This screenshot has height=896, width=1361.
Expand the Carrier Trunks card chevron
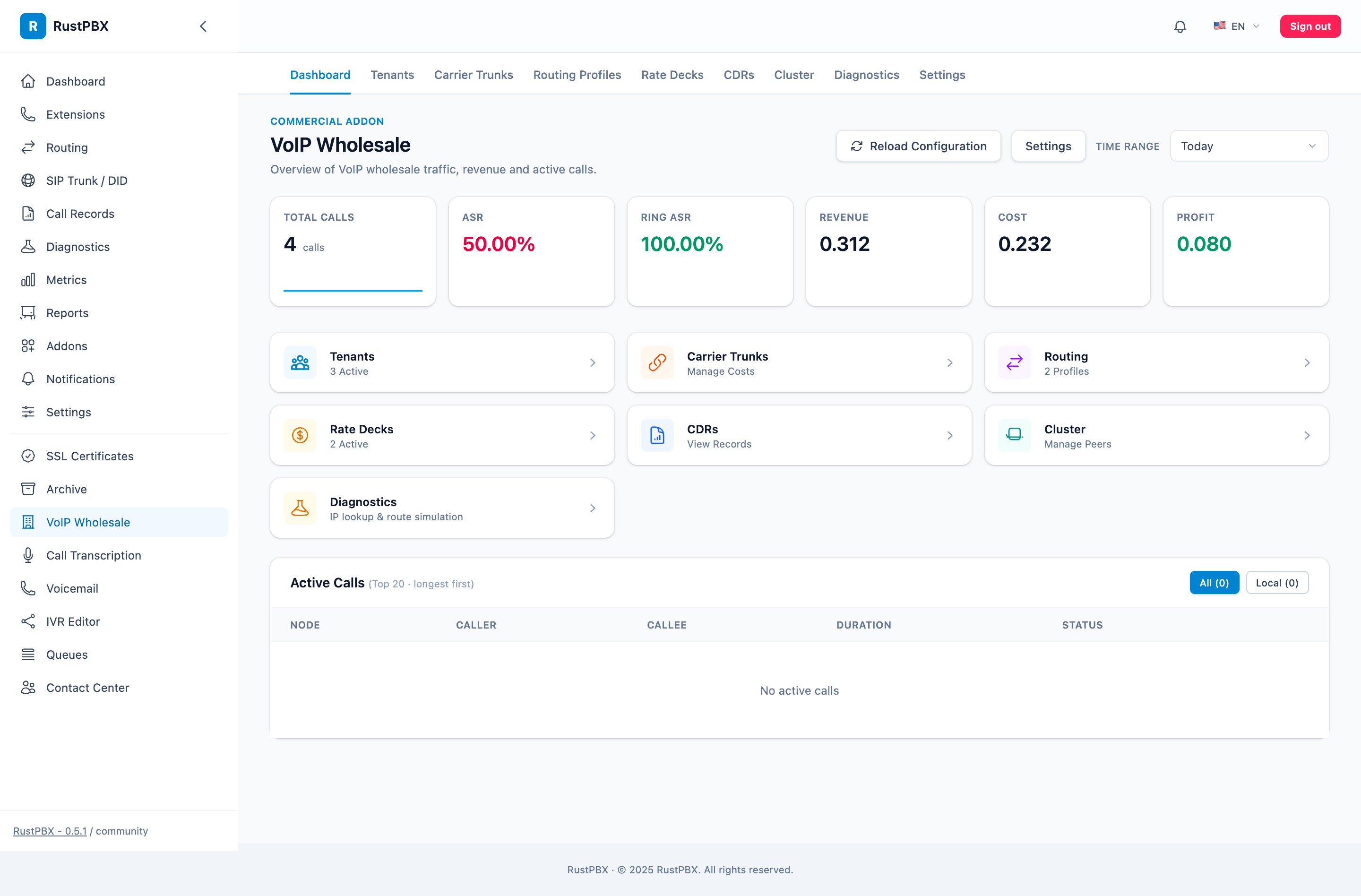(x=950, y=362)
